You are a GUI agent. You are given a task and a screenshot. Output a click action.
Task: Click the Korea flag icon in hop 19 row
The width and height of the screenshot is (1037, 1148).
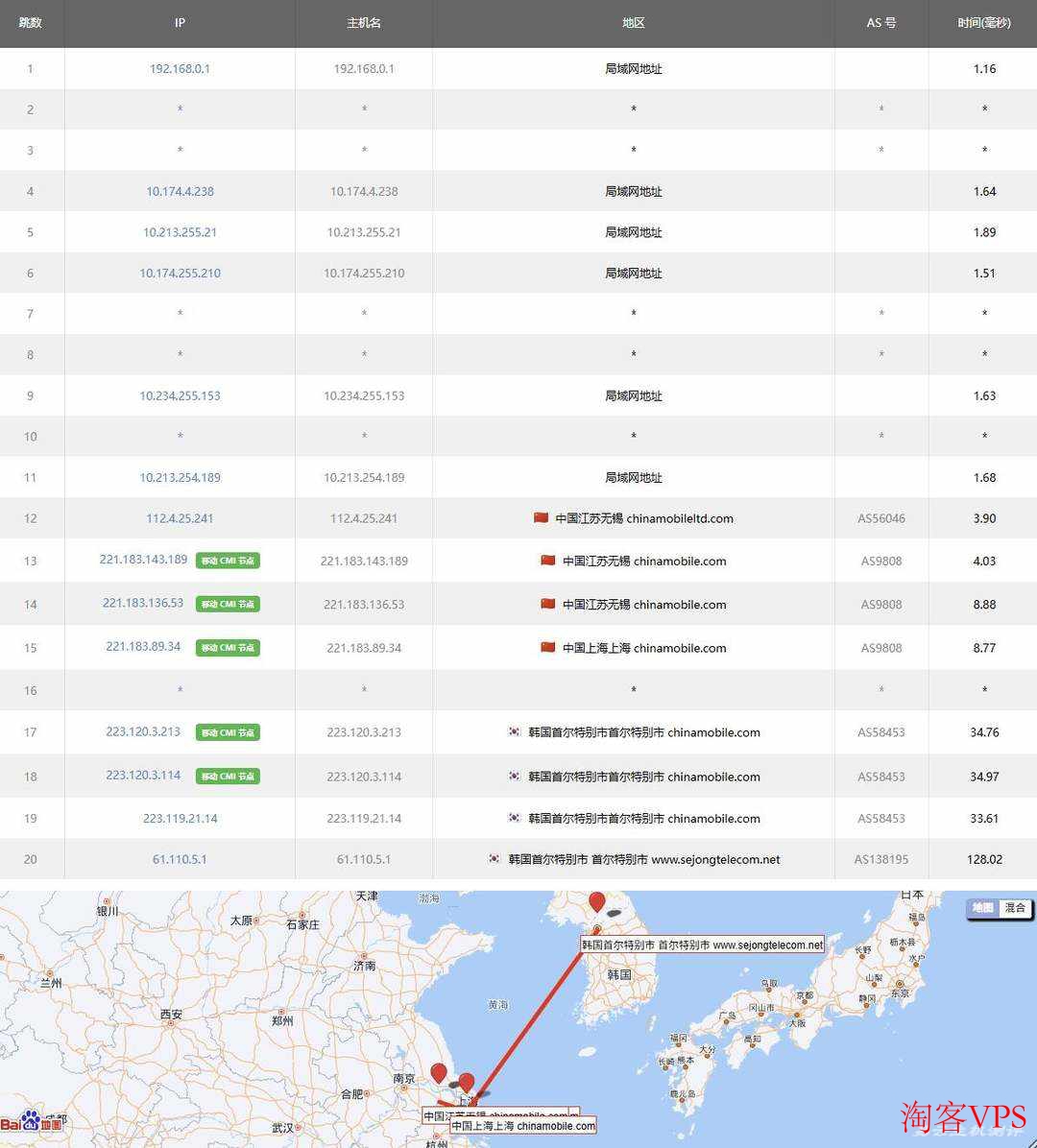pos(515,818)
